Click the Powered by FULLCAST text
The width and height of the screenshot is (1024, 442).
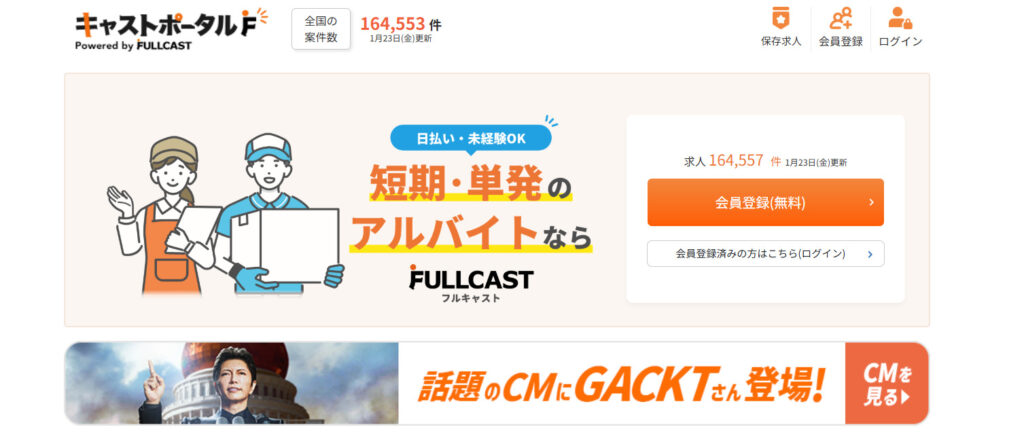pos(133,46)
